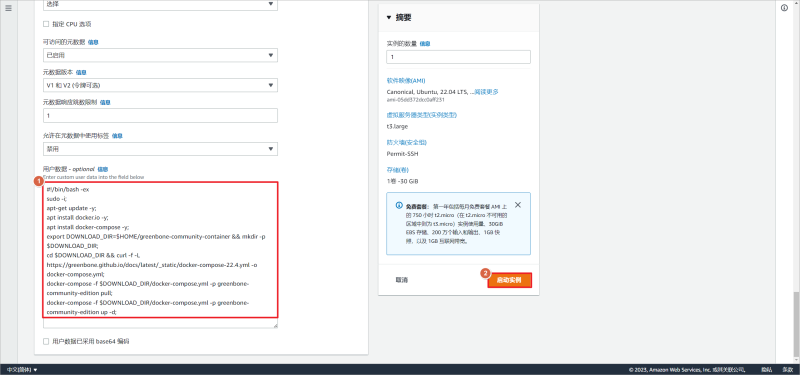The image size is (800, 375).
Task: Click the 存储(卷) link
Action: (398, 170)
